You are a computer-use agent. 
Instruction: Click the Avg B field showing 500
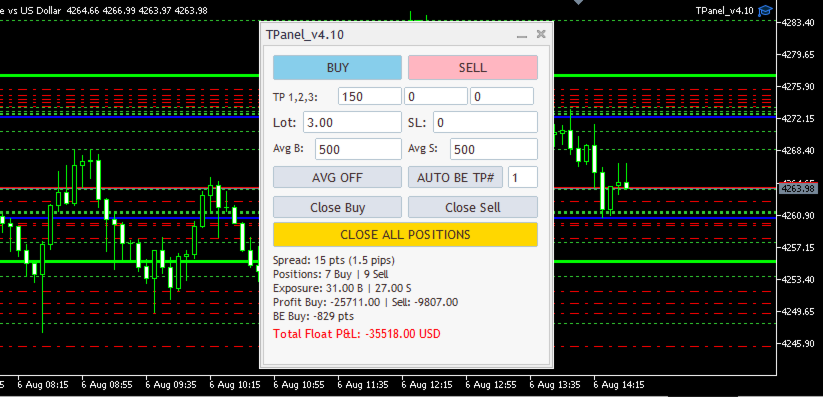point(358,149)
